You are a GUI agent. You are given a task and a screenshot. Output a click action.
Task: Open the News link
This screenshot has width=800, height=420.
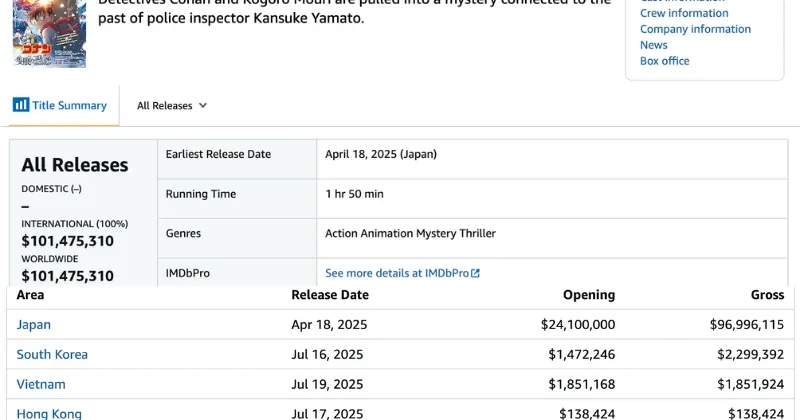[654, 45]
